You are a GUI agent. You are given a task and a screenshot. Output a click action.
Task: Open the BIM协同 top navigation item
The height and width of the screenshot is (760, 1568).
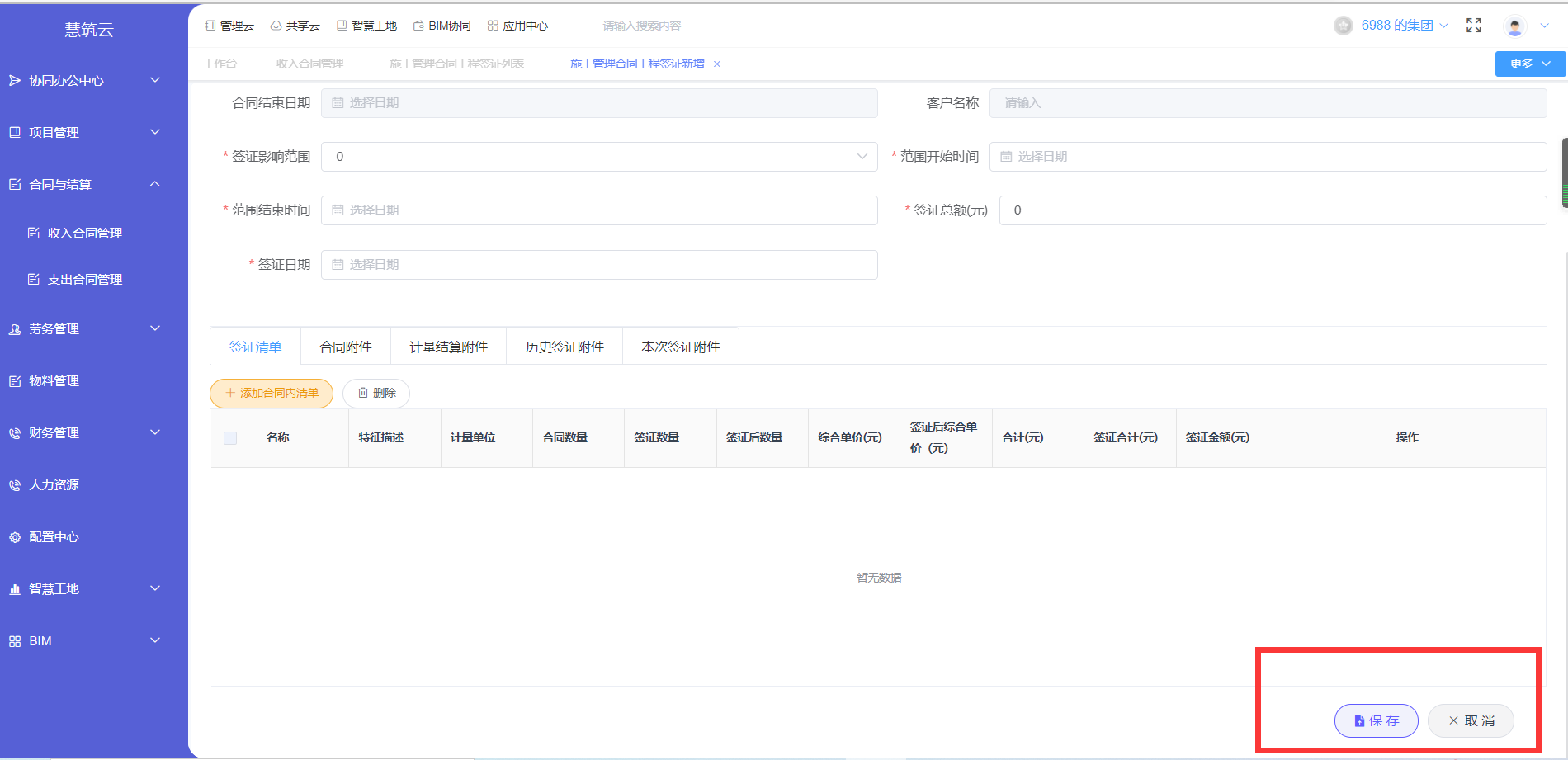point(442,26)
